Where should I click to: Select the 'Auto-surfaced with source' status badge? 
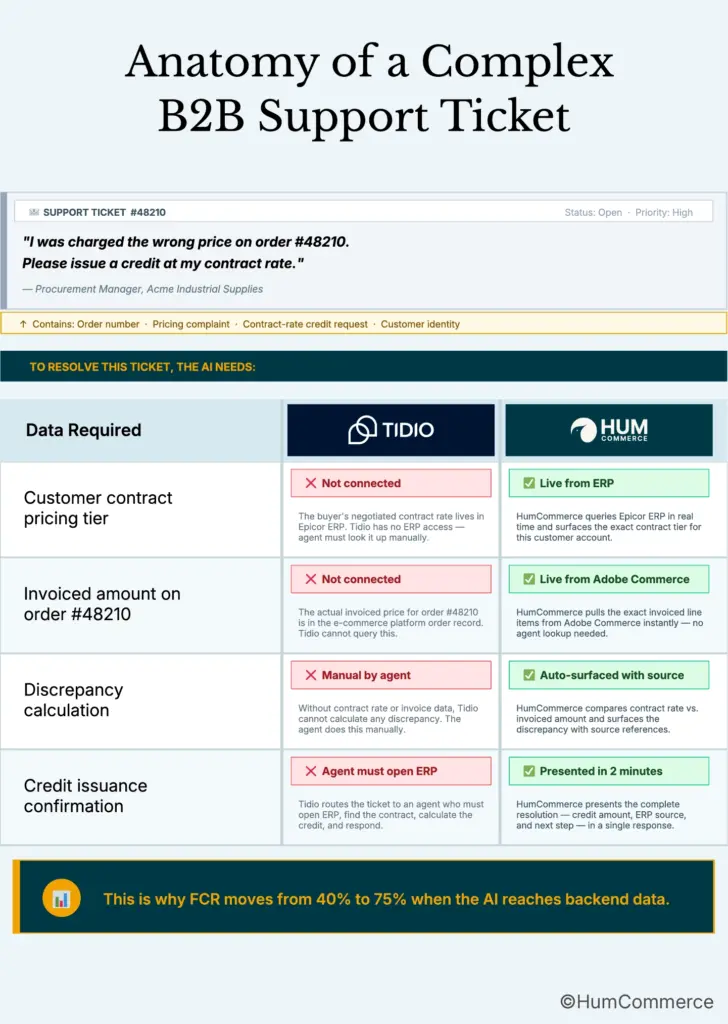click(609, 675)
